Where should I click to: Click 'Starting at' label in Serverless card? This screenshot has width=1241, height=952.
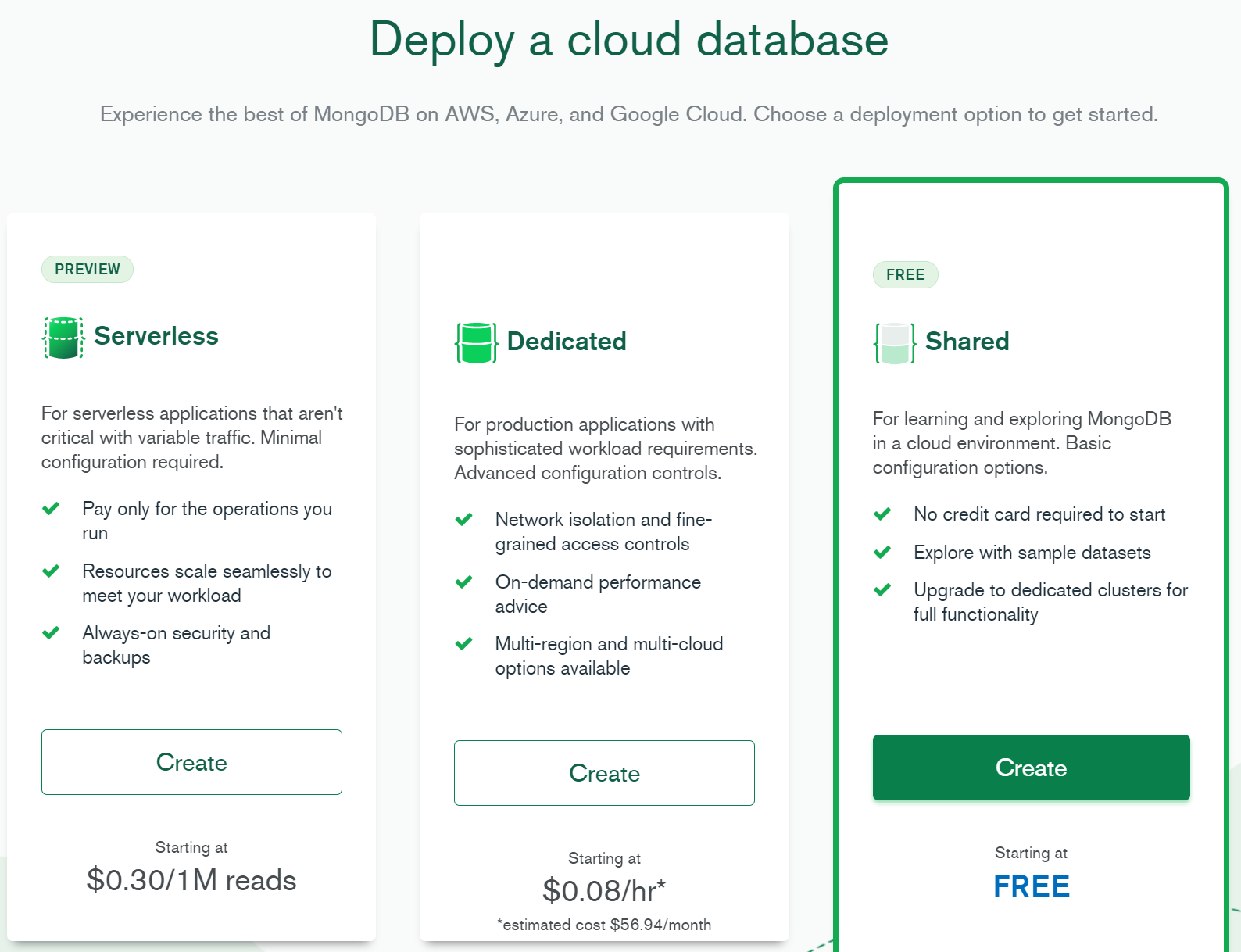[191, 847]
